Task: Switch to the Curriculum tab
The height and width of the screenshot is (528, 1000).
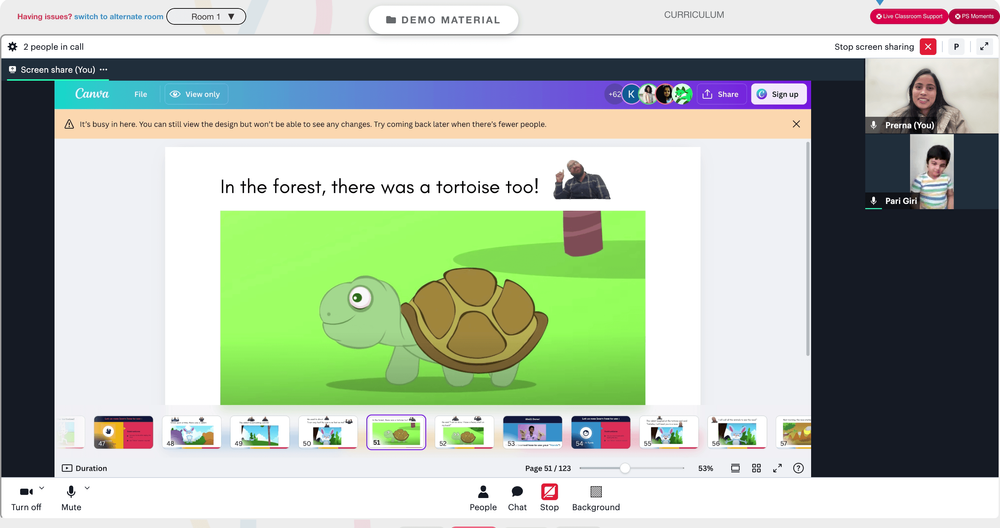Action: click(x=694, y=15)
